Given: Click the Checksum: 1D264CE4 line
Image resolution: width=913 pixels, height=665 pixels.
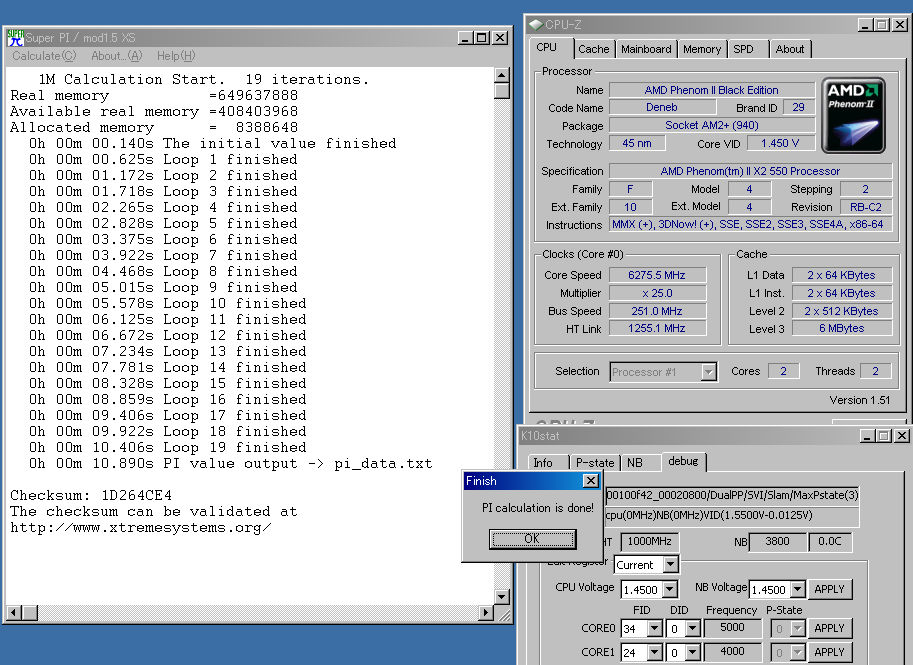Looking at the screenshot, I should (91, 496).
